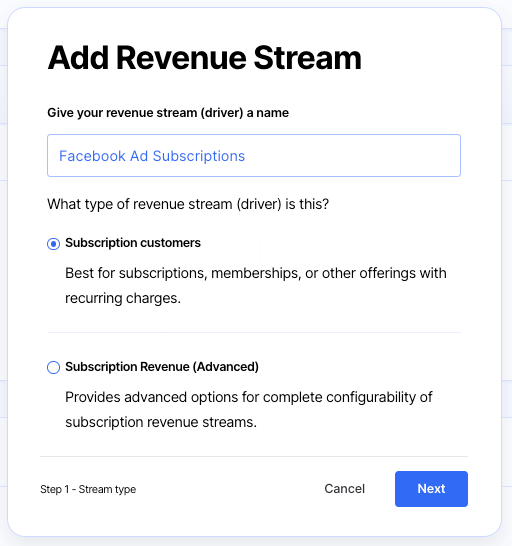Click the Add Revenue Stream heading

click(204, 58)
